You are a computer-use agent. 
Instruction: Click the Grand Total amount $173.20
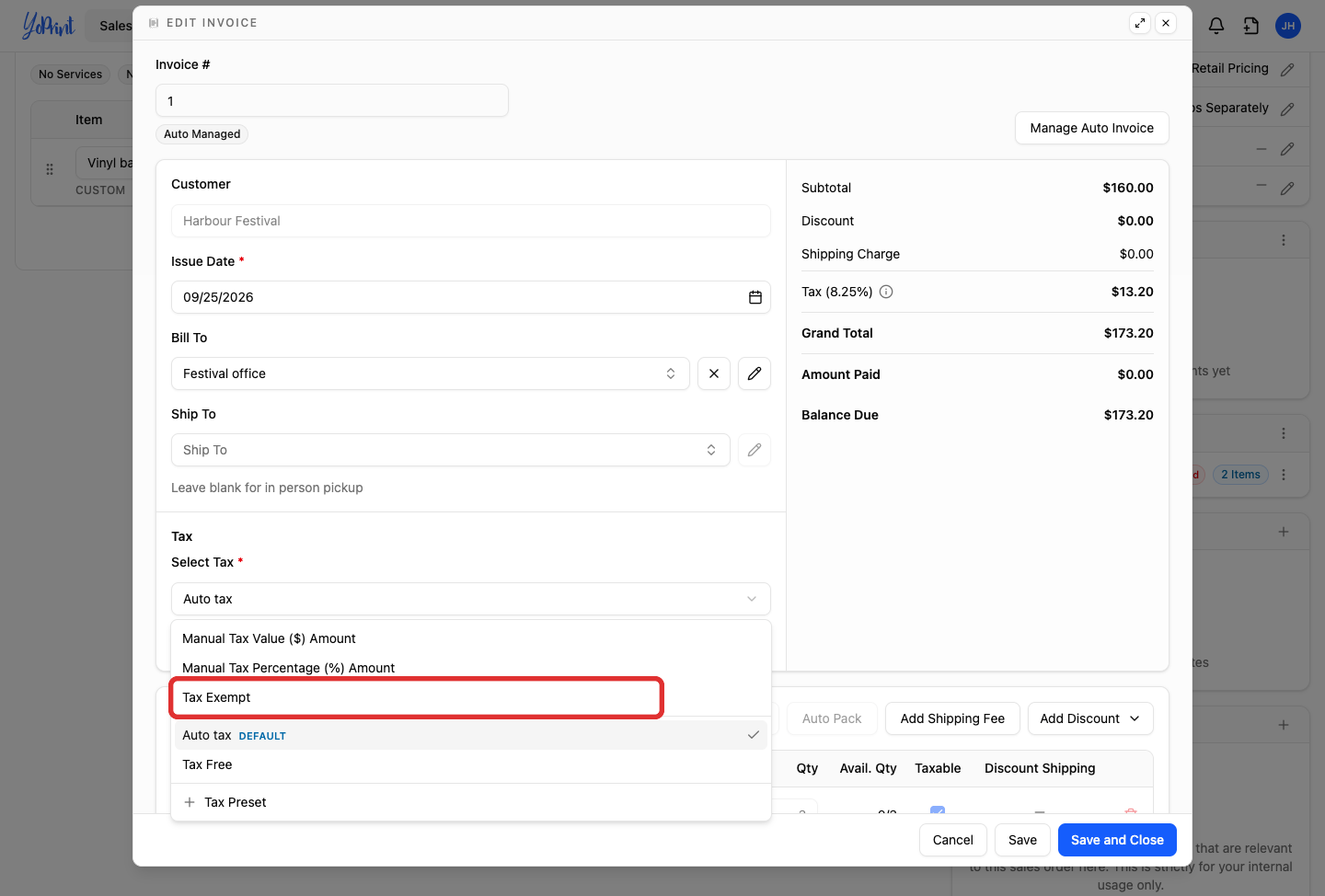pyautogui.click(x=1128, y=333)
